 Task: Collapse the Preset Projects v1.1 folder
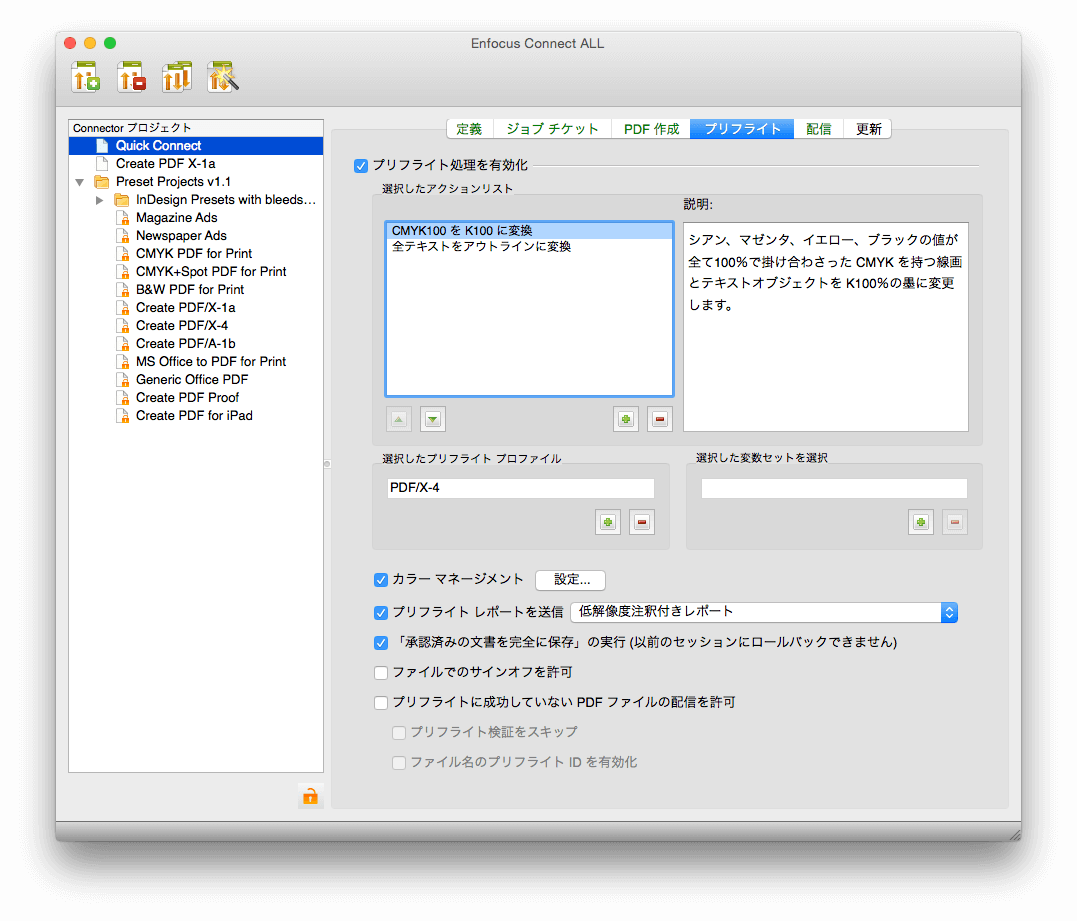[80, 182]
